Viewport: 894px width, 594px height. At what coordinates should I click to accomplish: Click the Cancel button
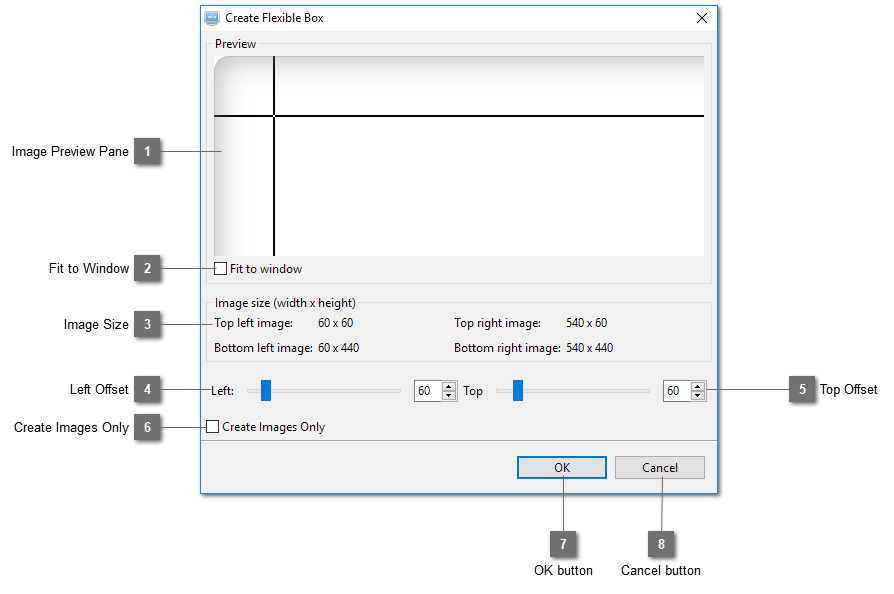(660, 467)
